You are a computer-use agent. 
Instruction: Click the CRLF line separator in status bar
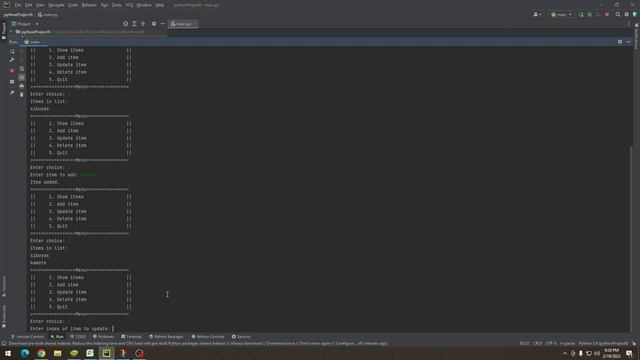click(537, 343)
